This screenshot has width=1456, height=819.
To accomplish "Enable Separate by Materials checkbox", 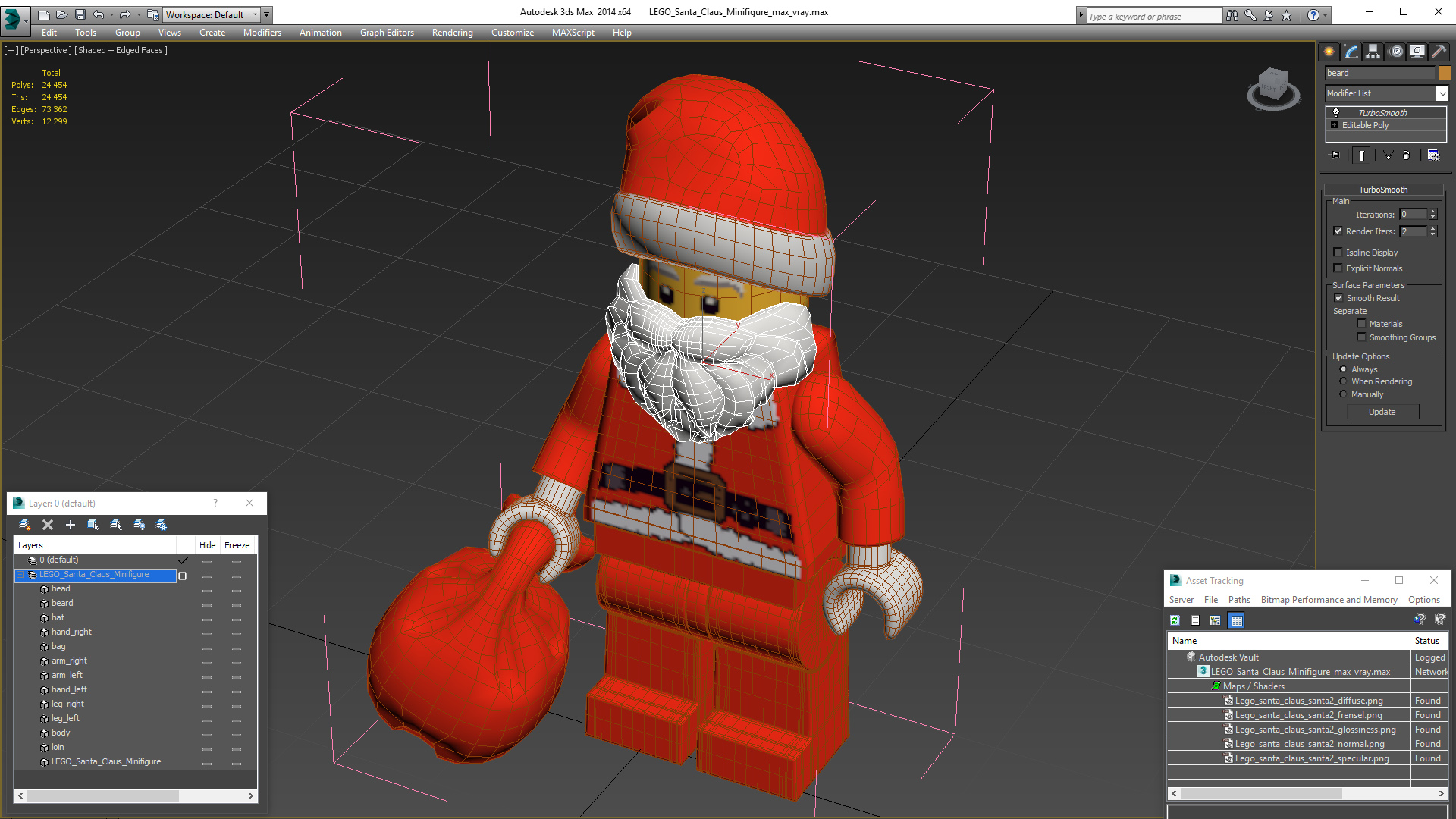I will pyautogui.click(x=1361, y=324).
